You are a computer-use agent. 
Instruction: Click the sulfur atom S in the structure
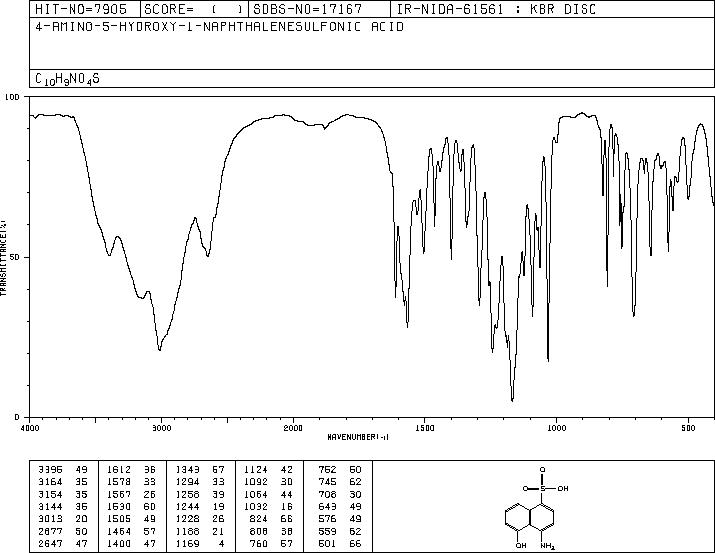(x=543, y=488)
